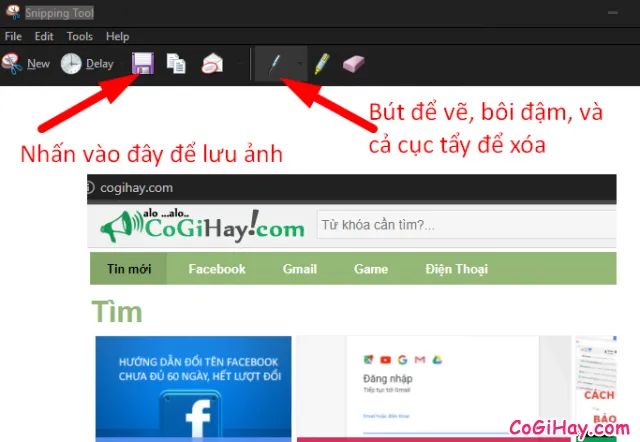
Task: Open the Facebook rename guide thumbnail
Action: [193, 389]
